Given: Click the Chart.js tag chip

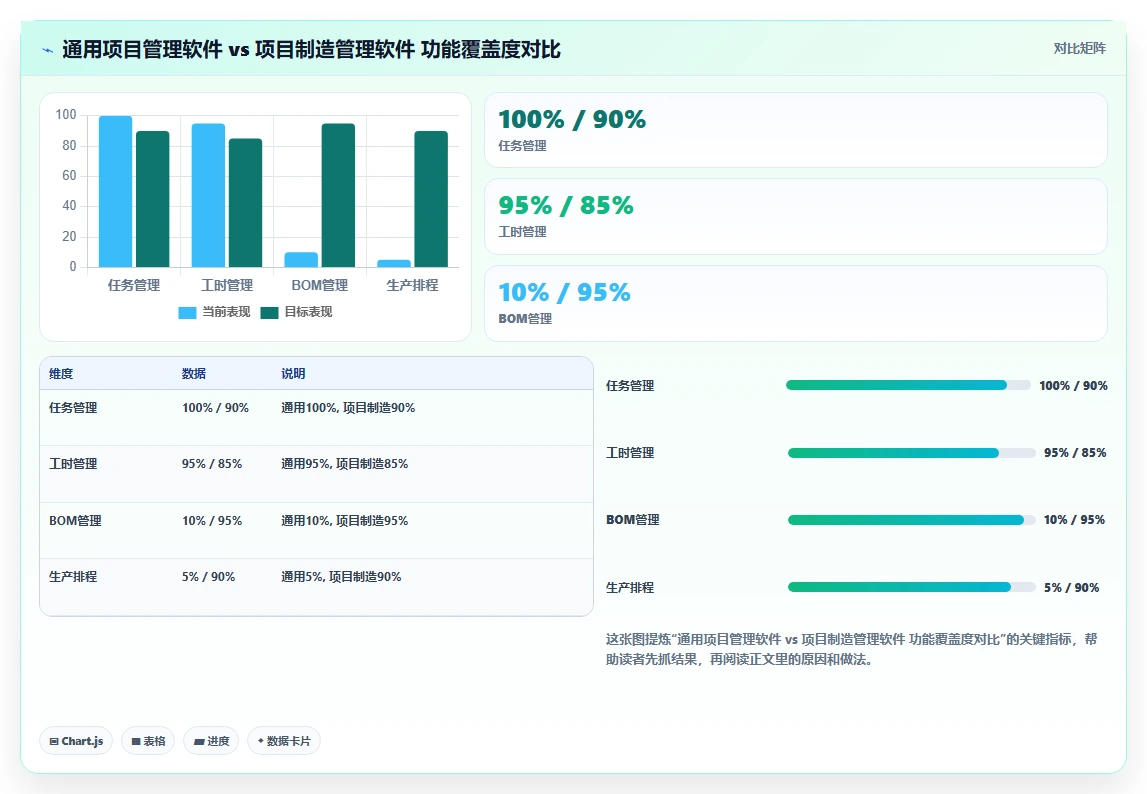Looking at the screenshot, I should click(76, 741).
